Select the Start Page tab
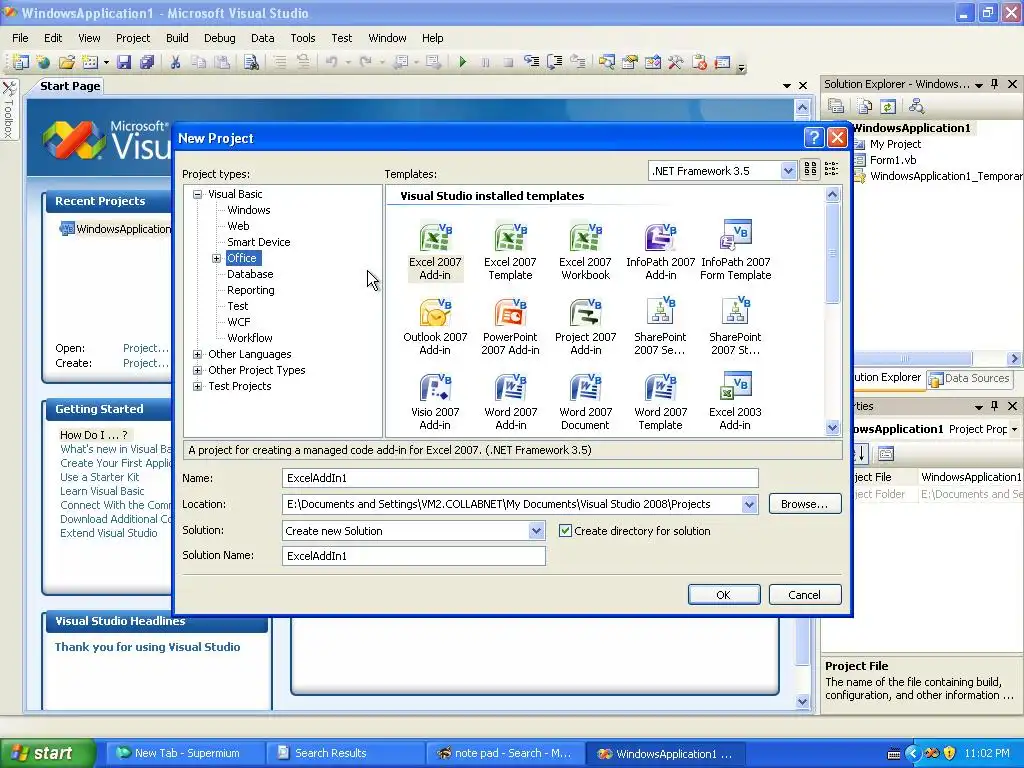The image size is (1024, 768). pyautogui.click(x=70, y=86)
